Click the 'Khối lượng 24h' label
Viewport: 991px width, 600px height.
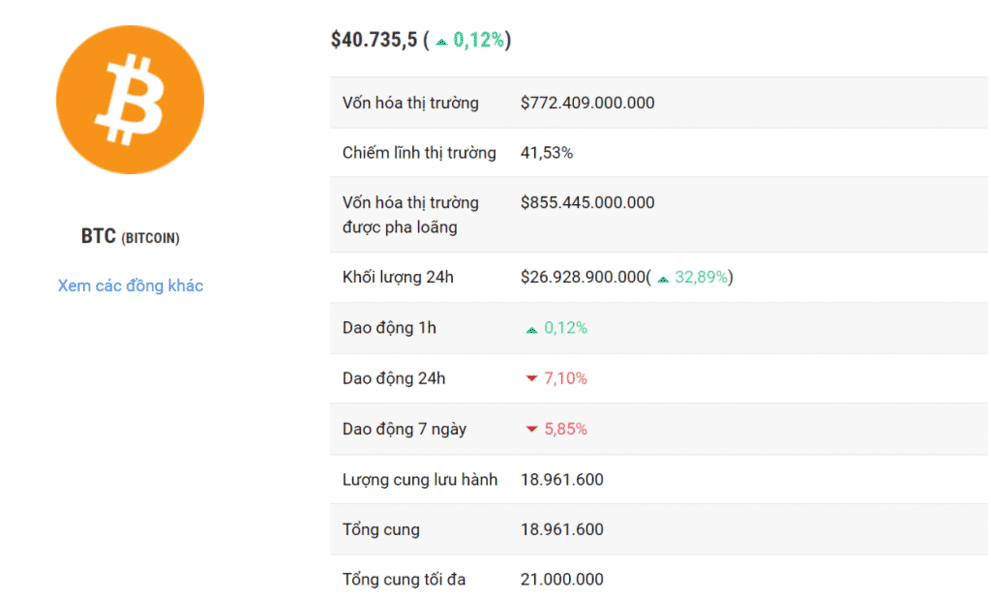click(398, 277)
